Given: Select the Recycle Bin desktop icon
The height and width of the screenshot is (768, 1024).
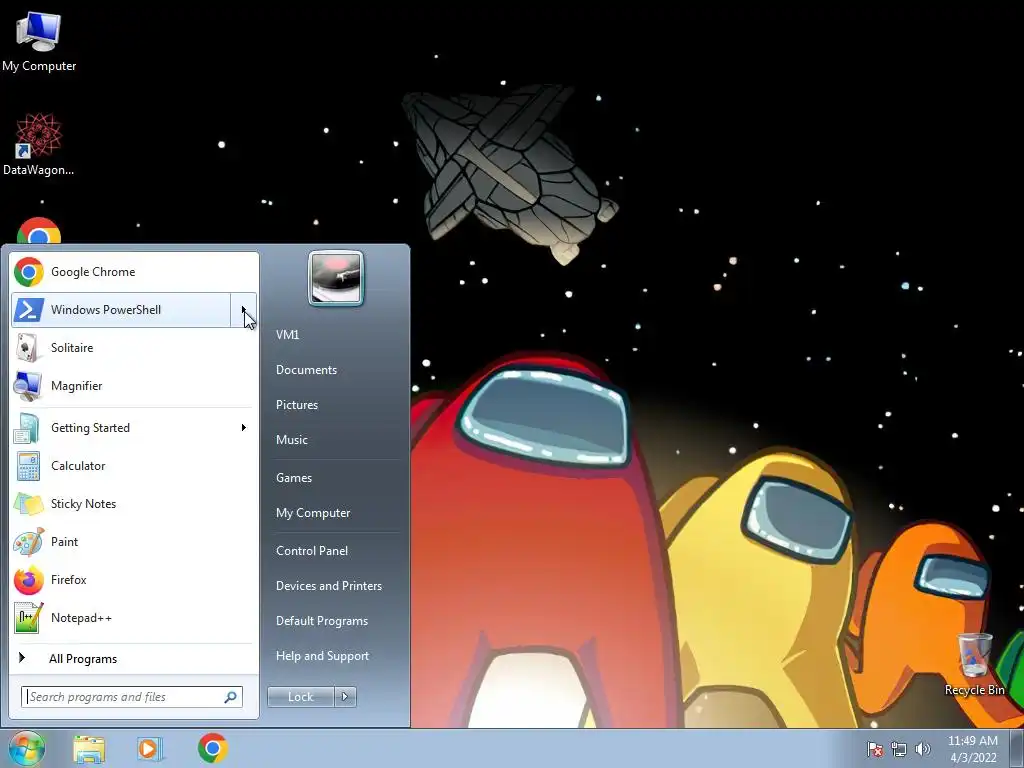Looking at the screenshot, I should (x=974, y=664).
